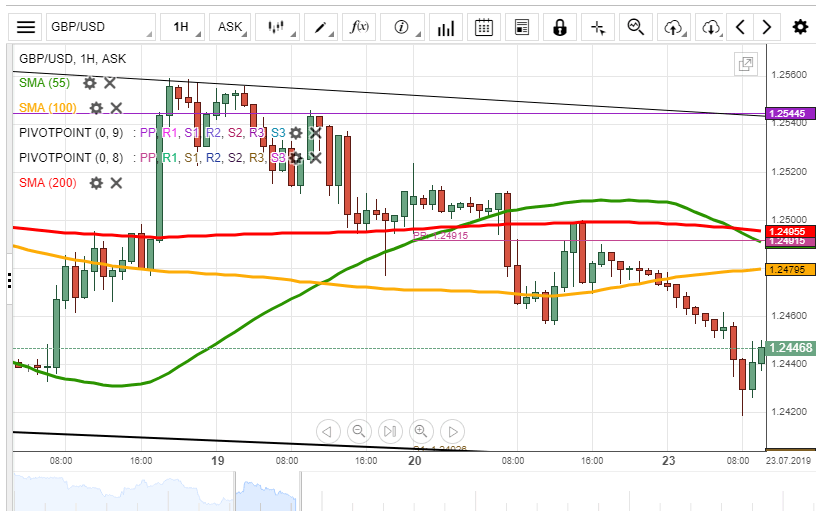Open the info dropdown
This screenshot has height=516, width=820.
403,27
